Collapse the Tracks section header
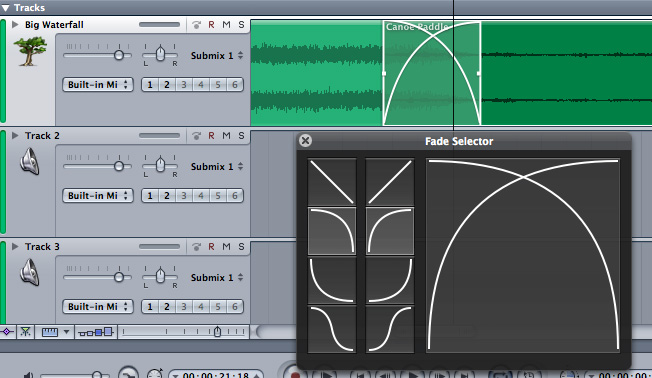 pyautogui.click(x=5, y=8)
